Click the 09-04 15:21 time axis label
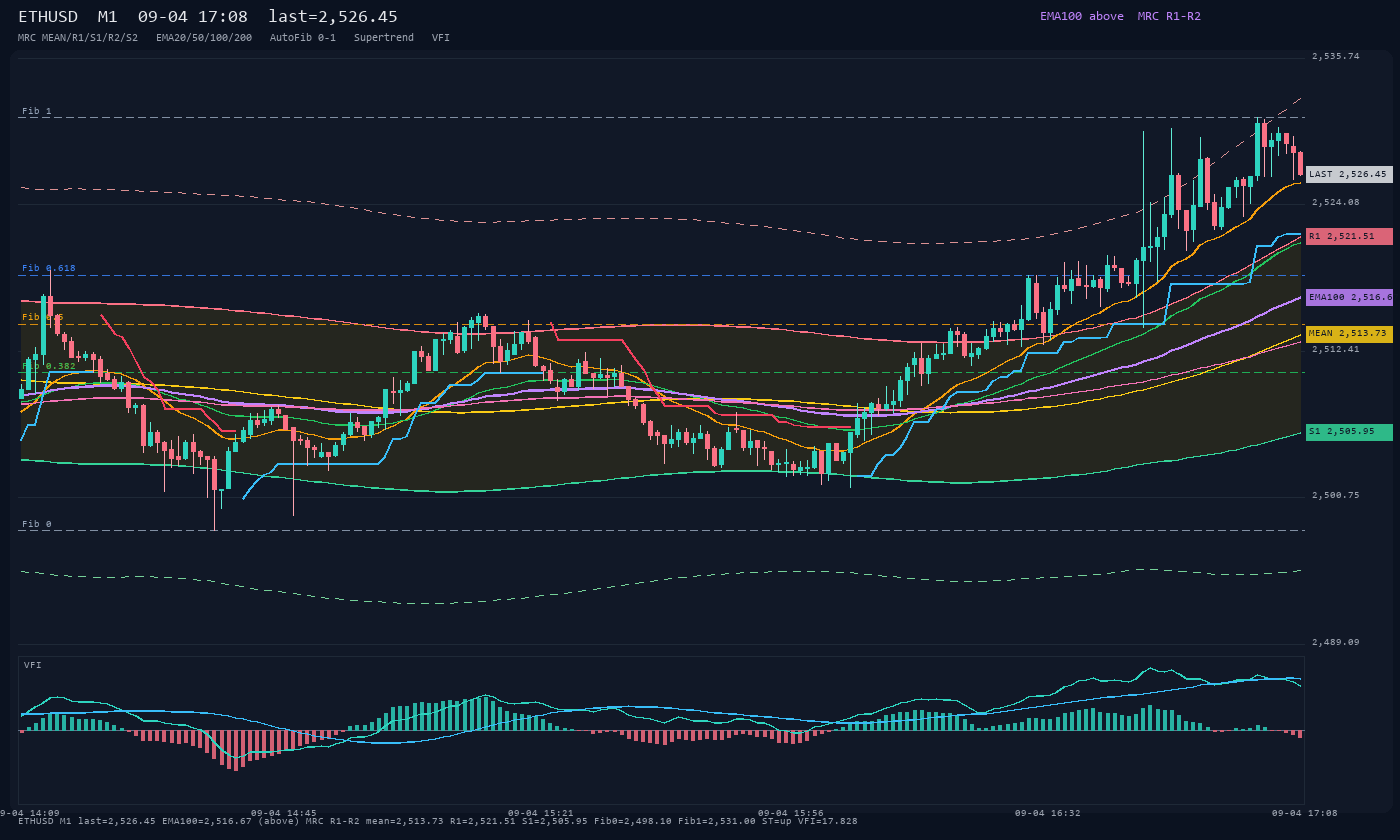This screenshot has height=840, width=1400. 540,813
